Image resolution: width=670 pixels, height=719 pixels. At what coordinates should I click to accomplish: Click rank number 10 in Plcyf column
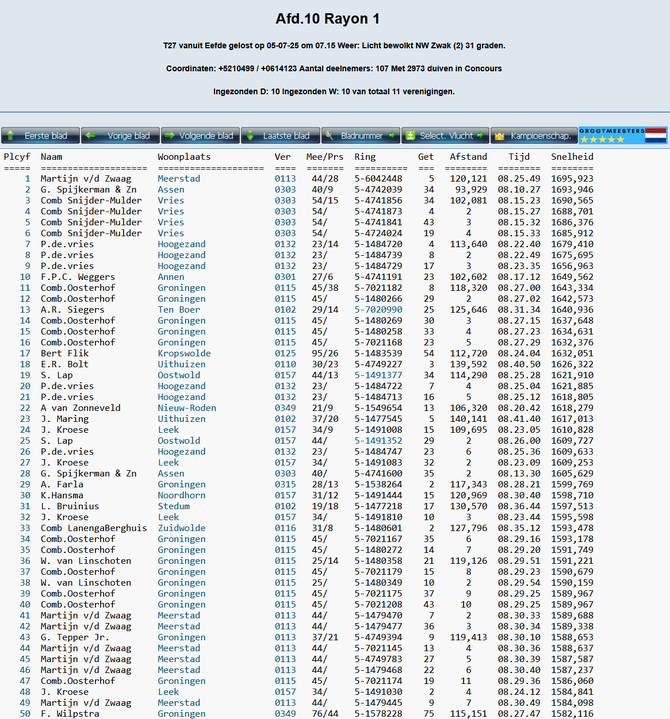click(x=25, y=277)
